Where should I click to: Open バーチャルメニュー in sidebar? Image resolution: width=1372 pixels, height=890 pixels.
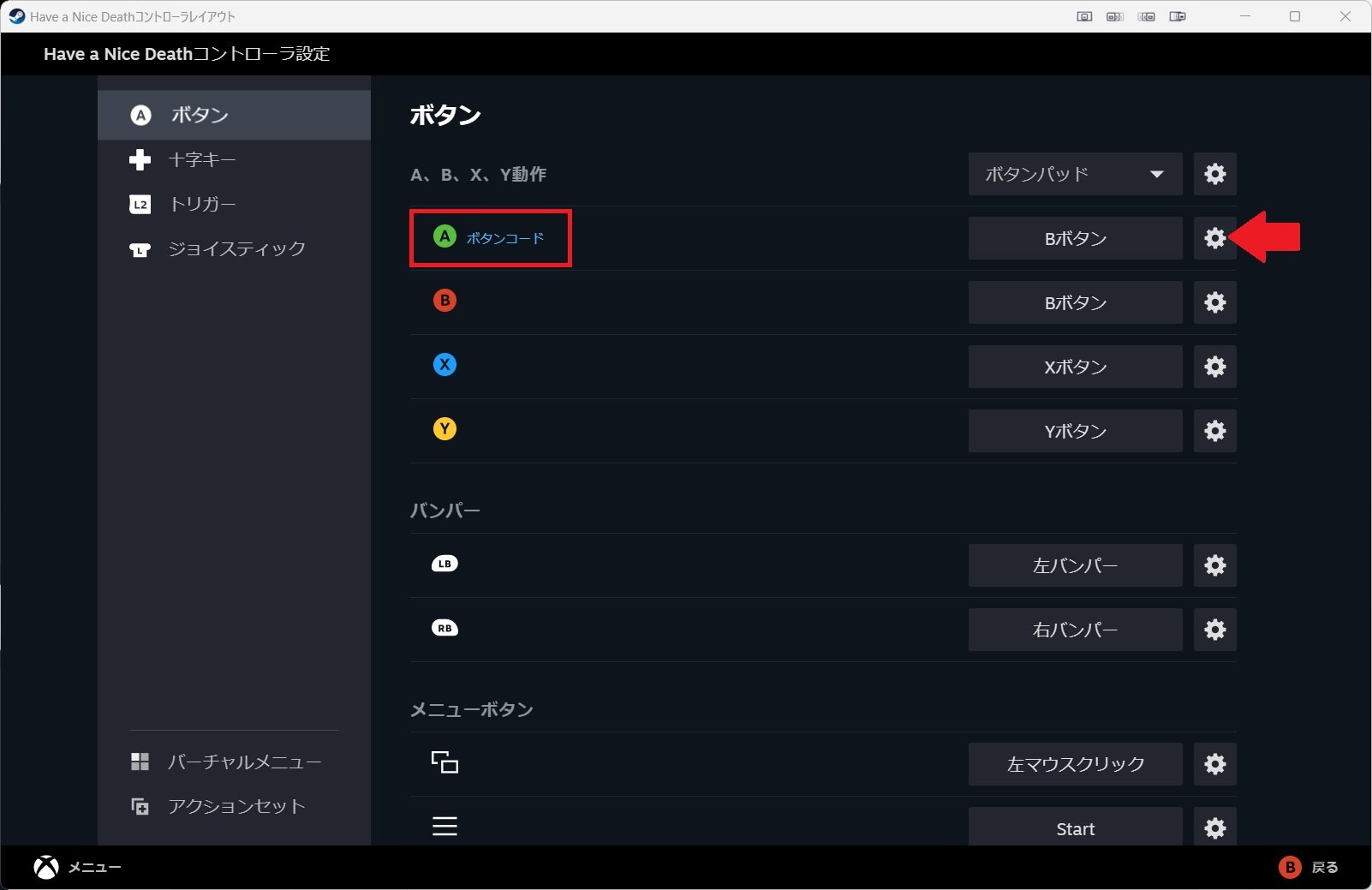click(234, 762)
